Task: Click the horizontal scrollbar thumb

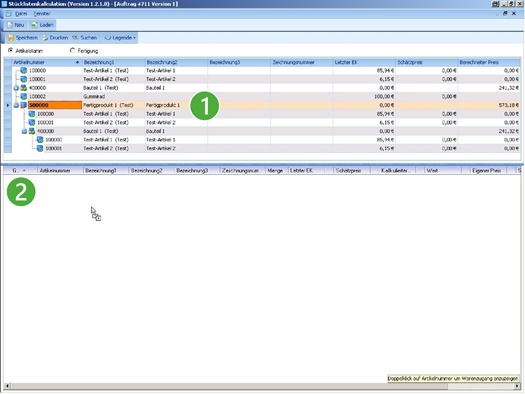Action: tap(229, 386)
